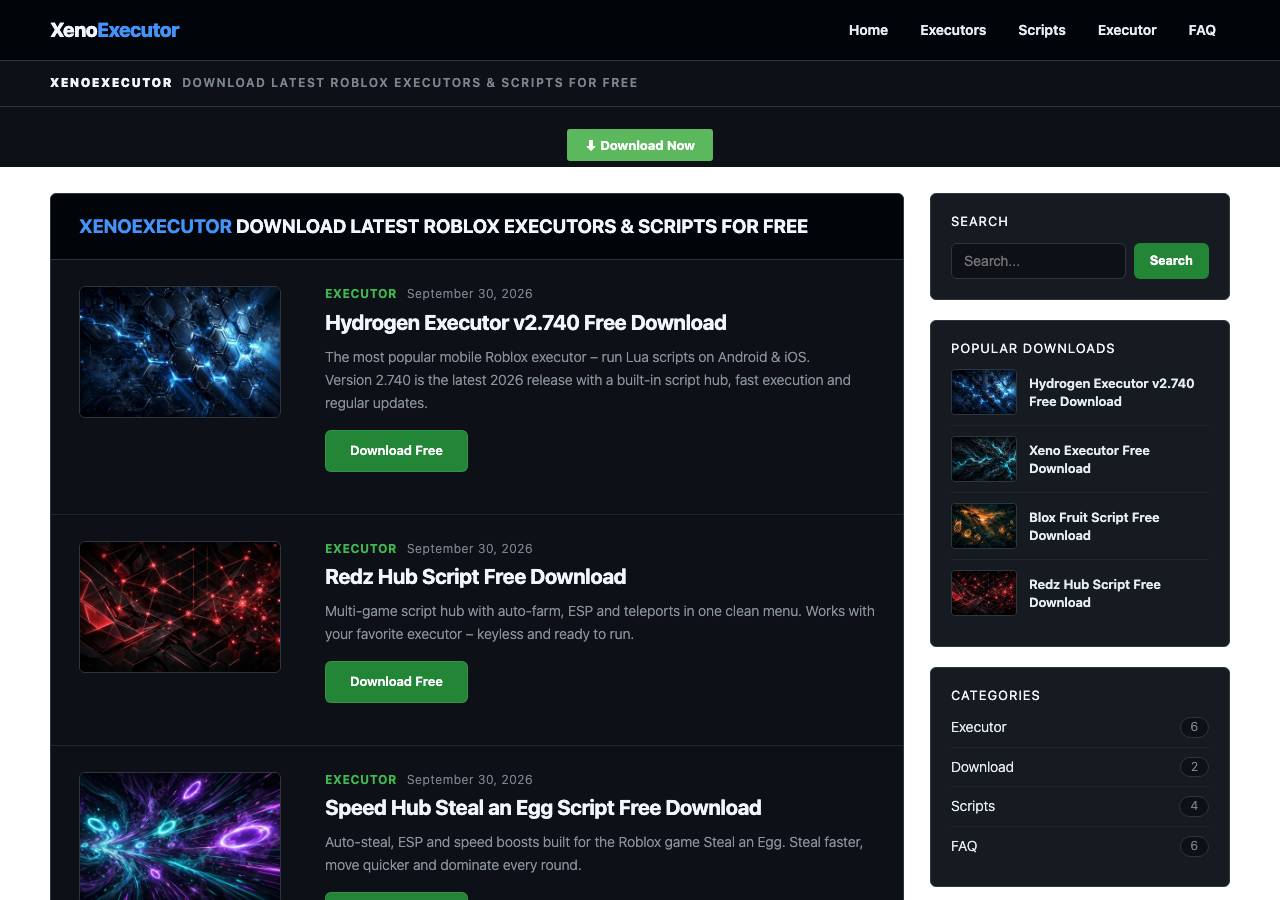Select EXECUTOR tag above Hydrogen Executor post
1280x900 pixels.
361,293
